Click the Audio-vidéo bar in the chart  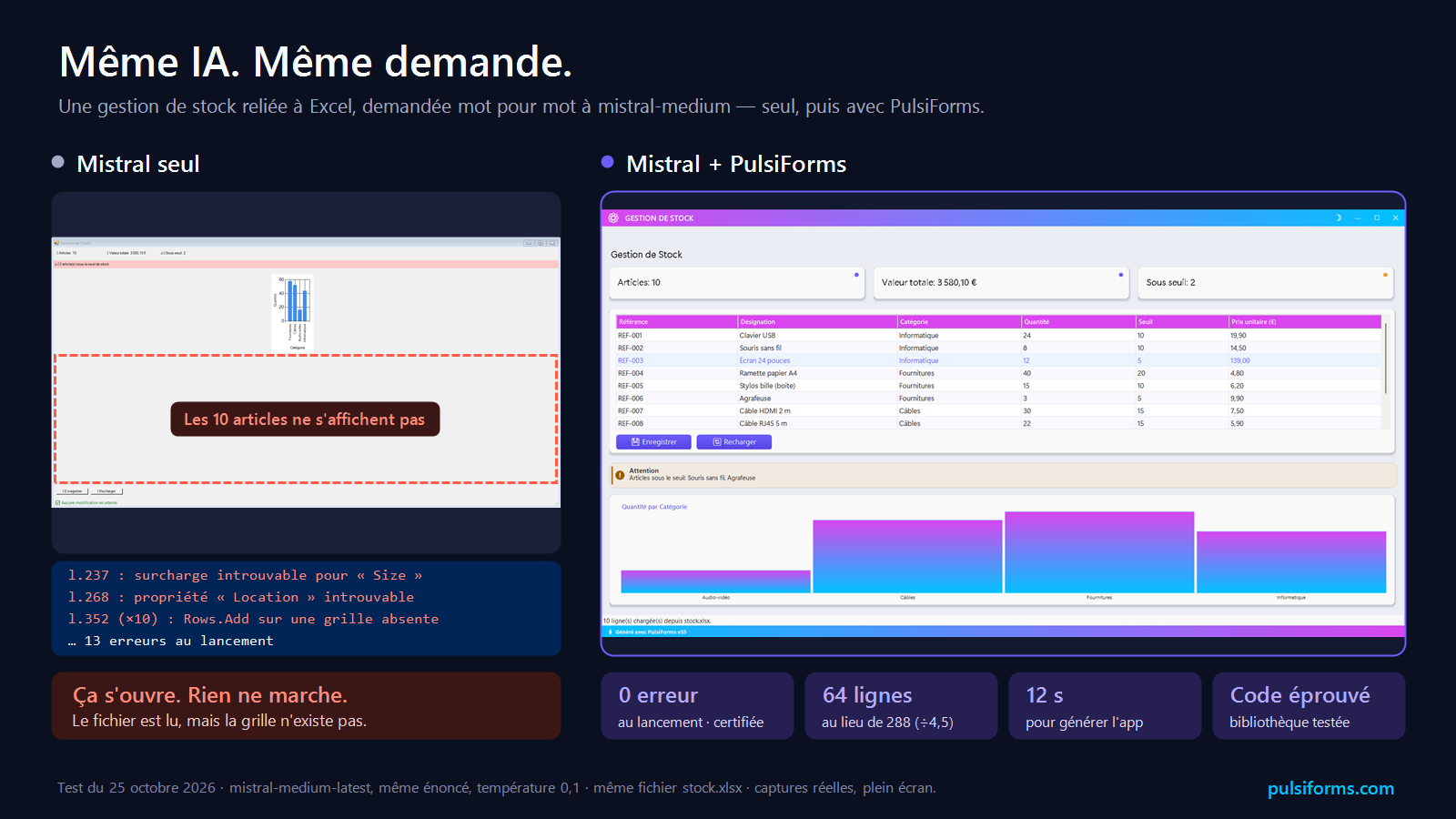coord(715,581)
